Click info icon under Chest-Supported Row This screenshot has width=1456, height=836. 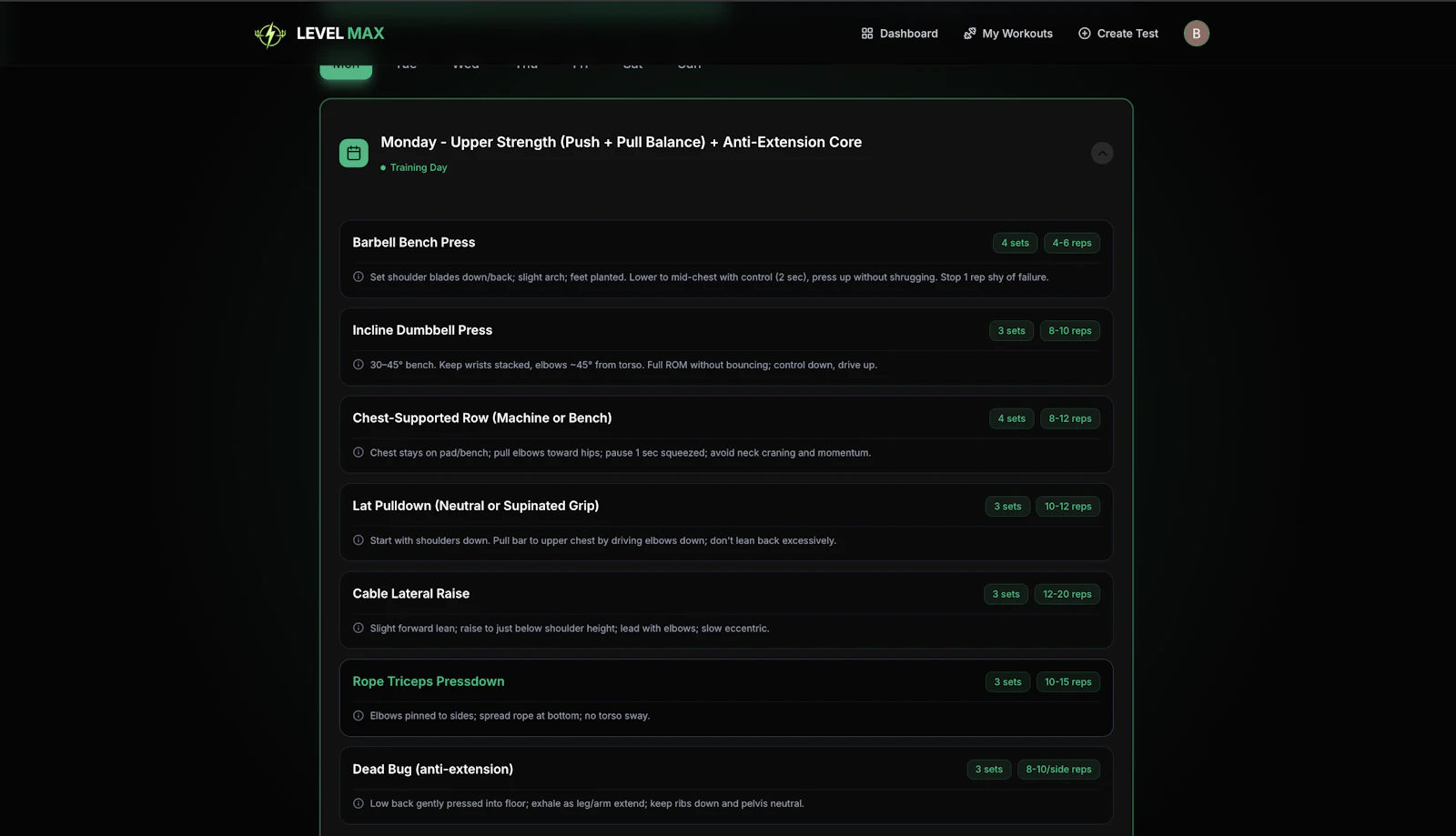coord(359,452)
